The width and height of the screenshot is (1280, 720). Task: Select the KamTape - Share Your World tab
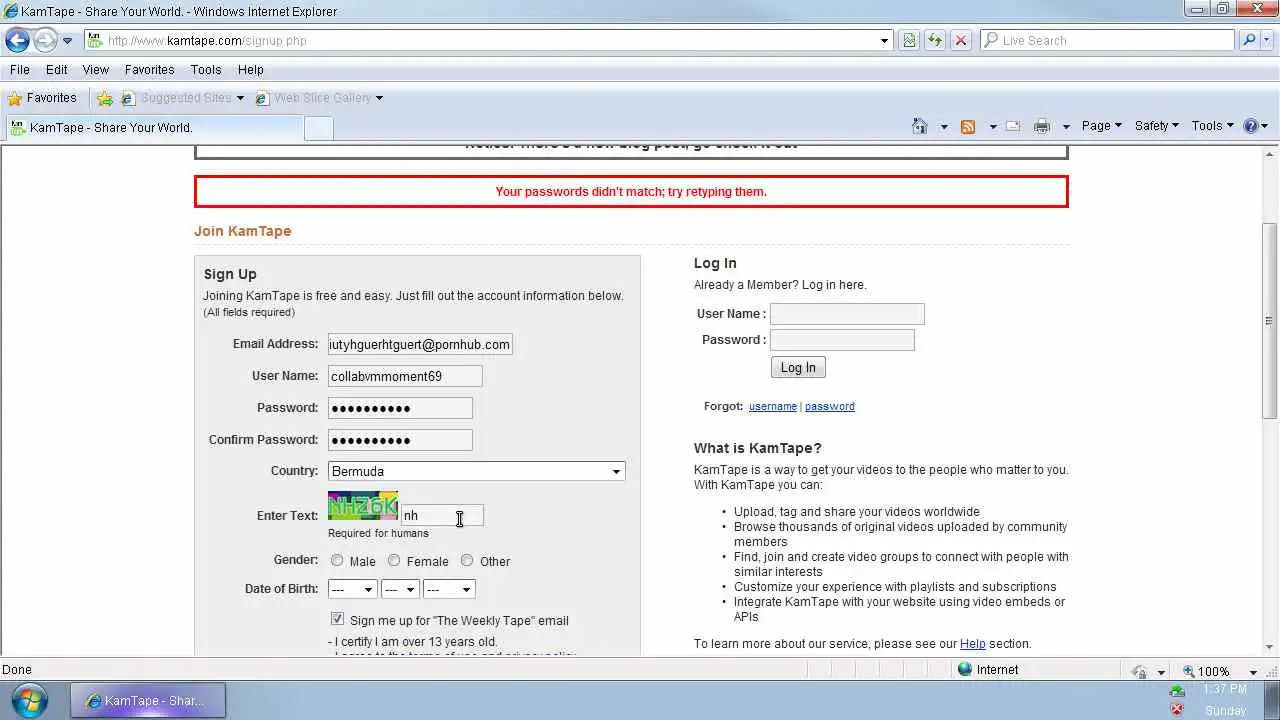coord(152,127)
